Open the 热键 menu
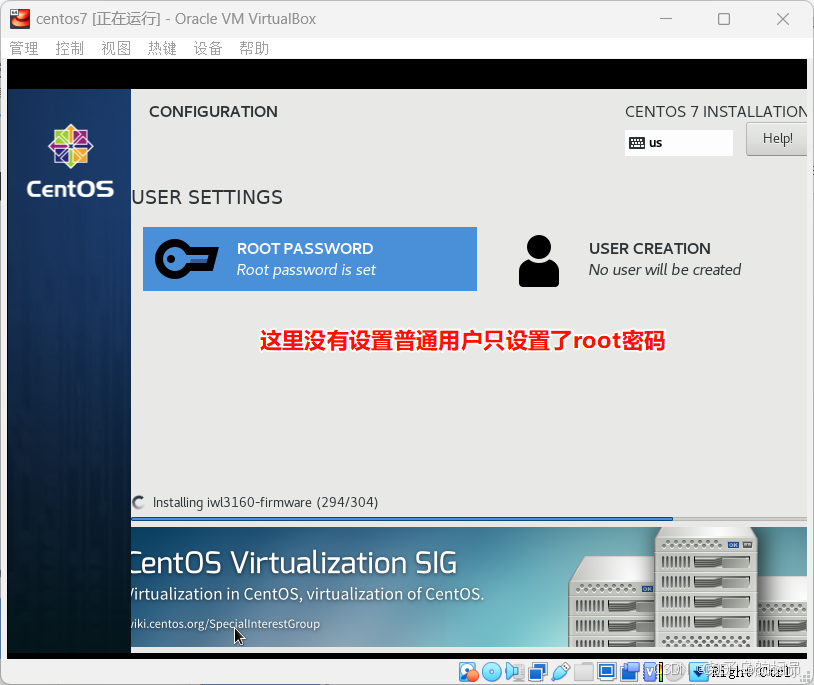Viewport: 814px width, 685px height. 162,48
